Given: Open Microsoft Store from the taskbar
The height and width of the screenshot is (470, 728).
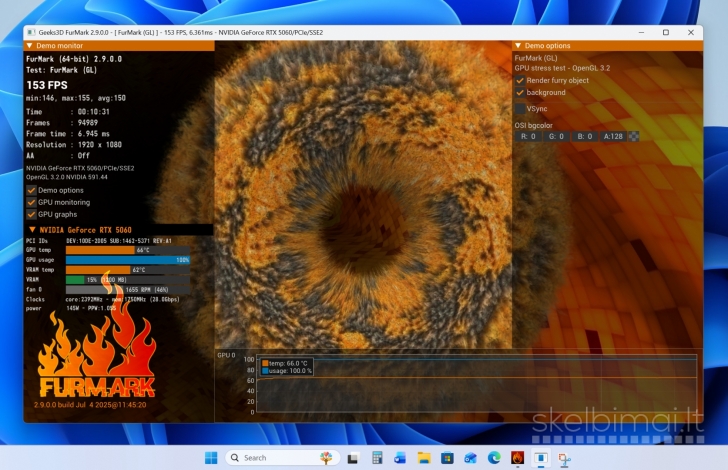Looking at the screenshot, I should 447,458.
